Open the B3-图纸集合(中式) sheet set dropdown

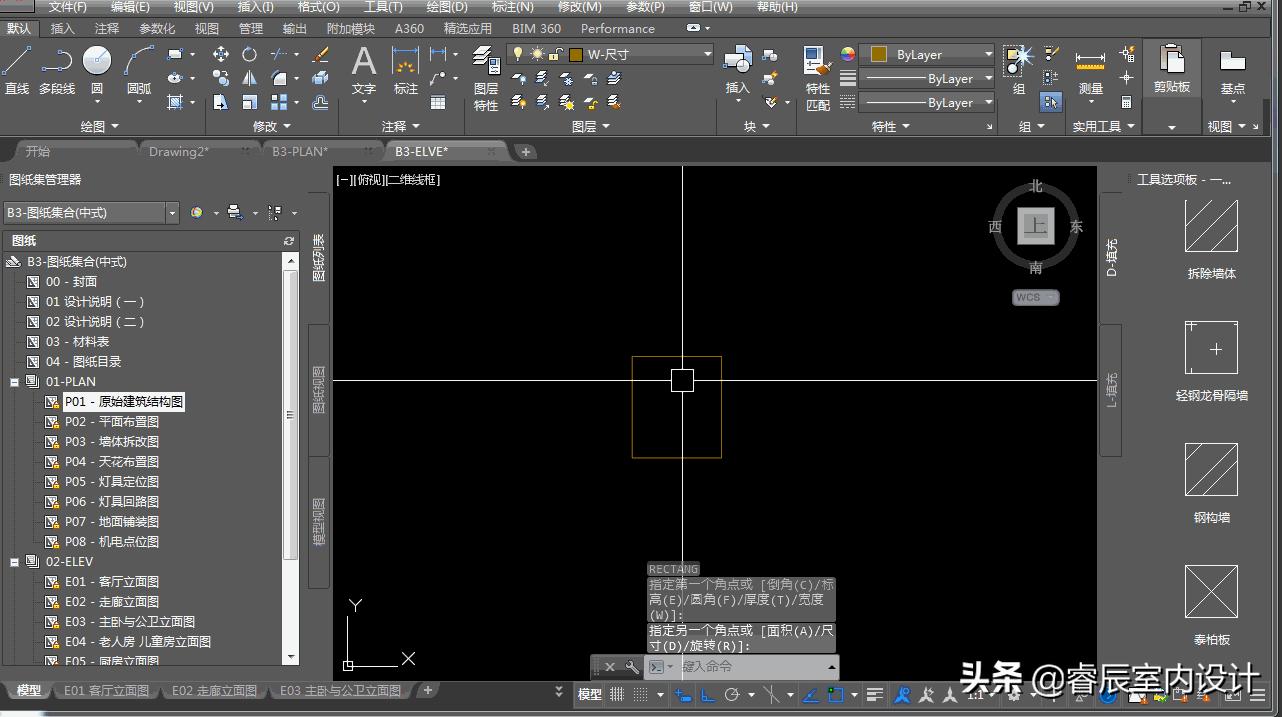172,213
